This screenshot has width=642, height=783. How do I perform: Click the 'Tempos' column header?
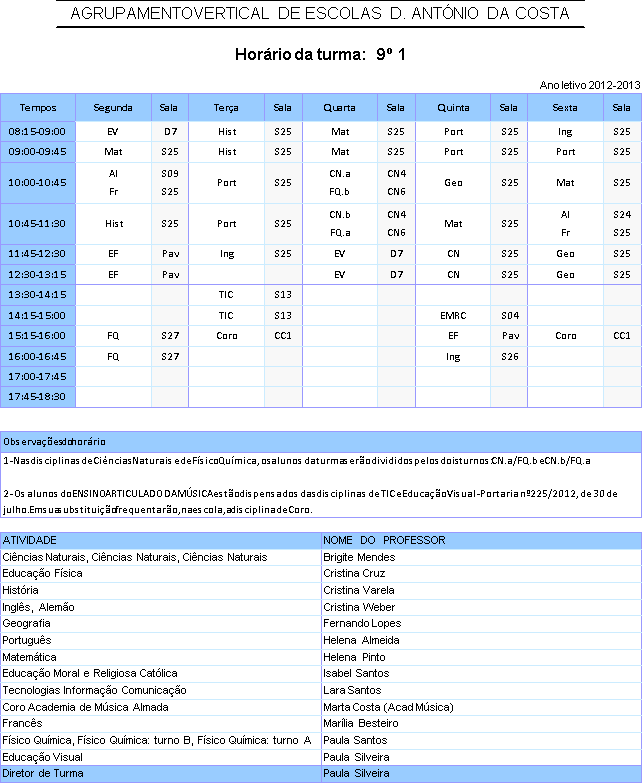[x=38, y=107]
